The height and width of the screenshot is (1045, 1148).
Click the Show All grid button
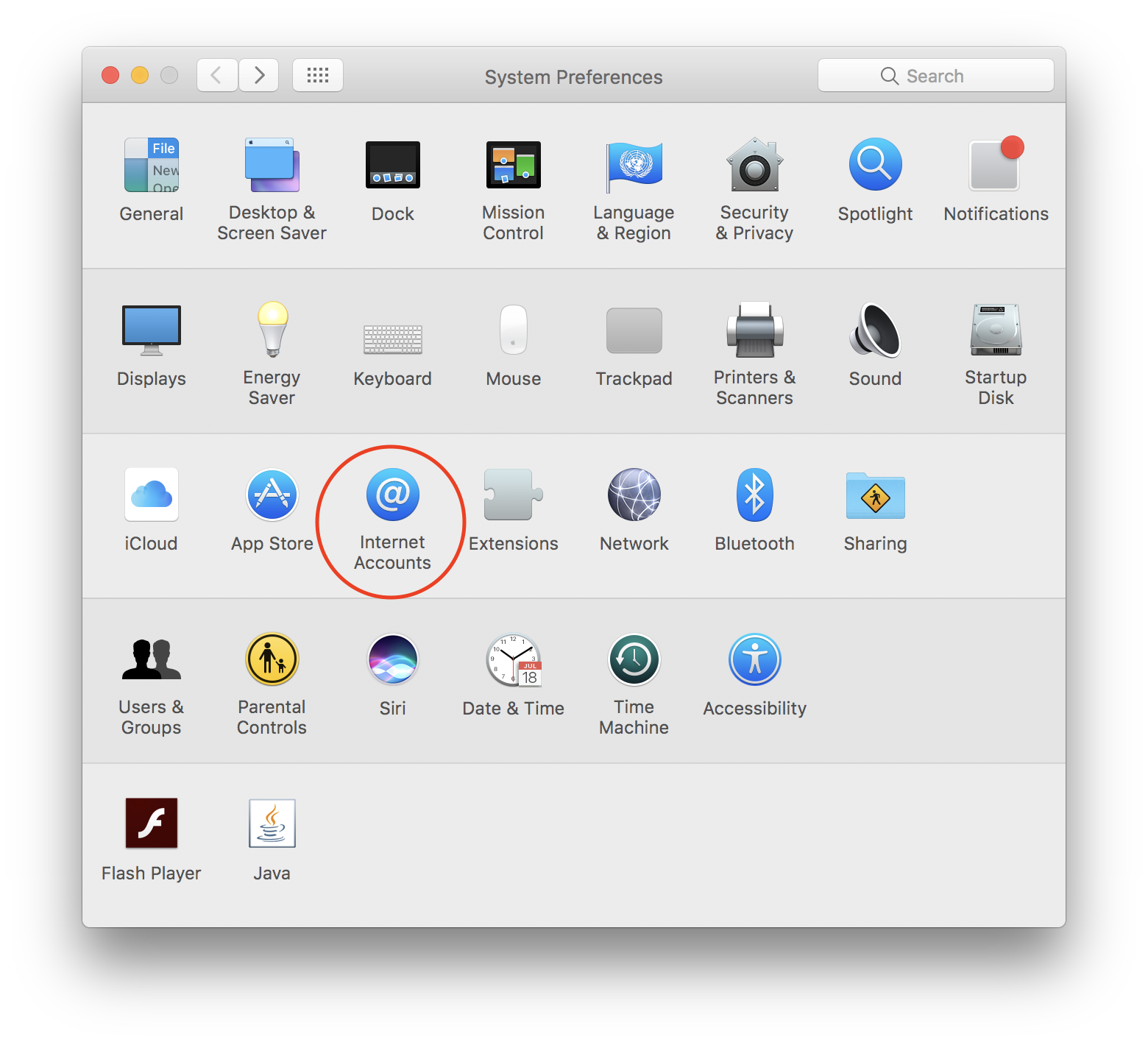click(318, 75)
